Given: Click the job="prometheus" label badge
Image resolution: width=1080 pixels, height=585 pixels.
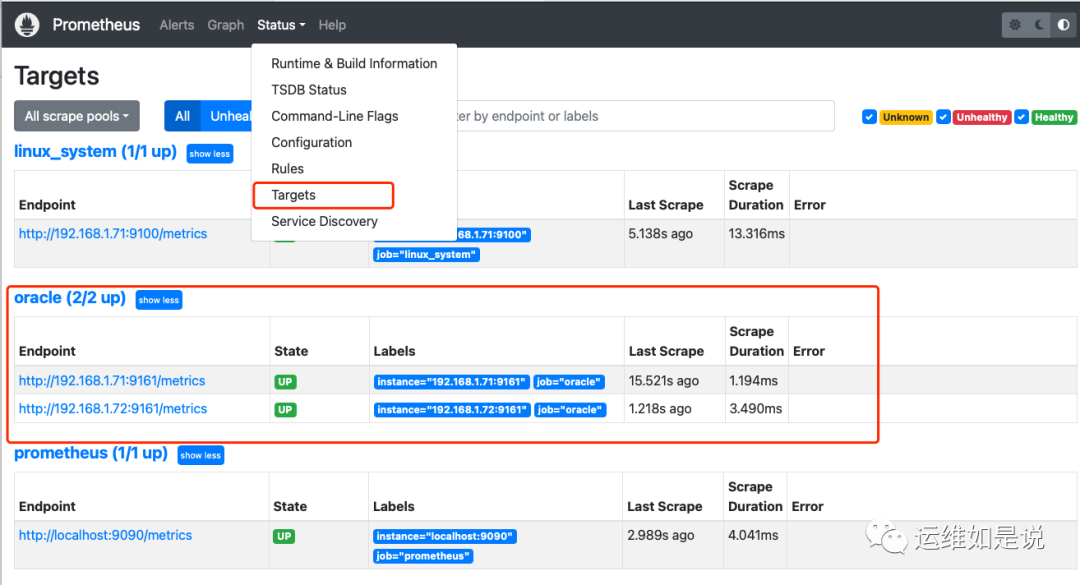Looking at the screenshot, I should pyautogui.click(x=424, y=556).
